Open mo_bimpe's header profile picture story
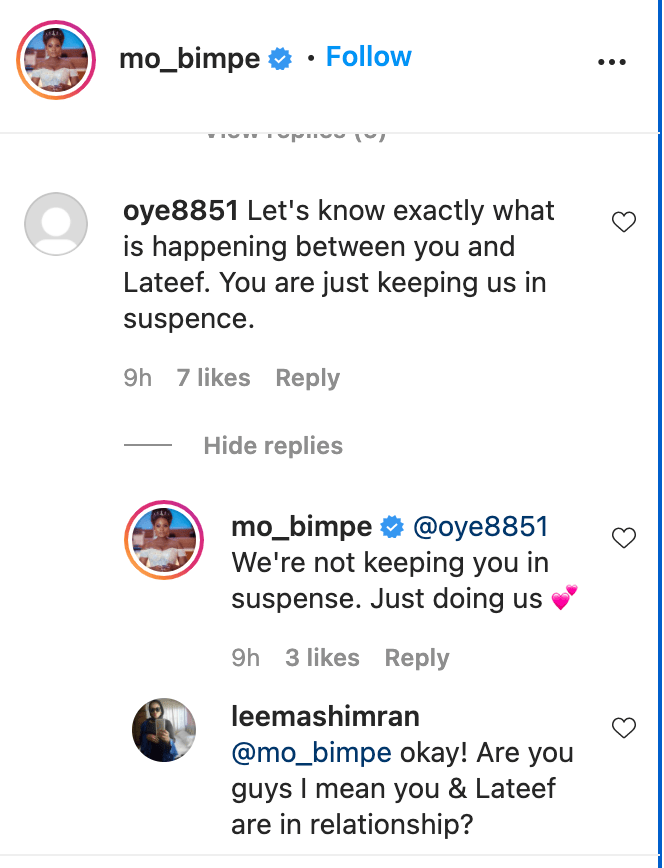The width and height of the screenshot is (664, 868). 56,60
